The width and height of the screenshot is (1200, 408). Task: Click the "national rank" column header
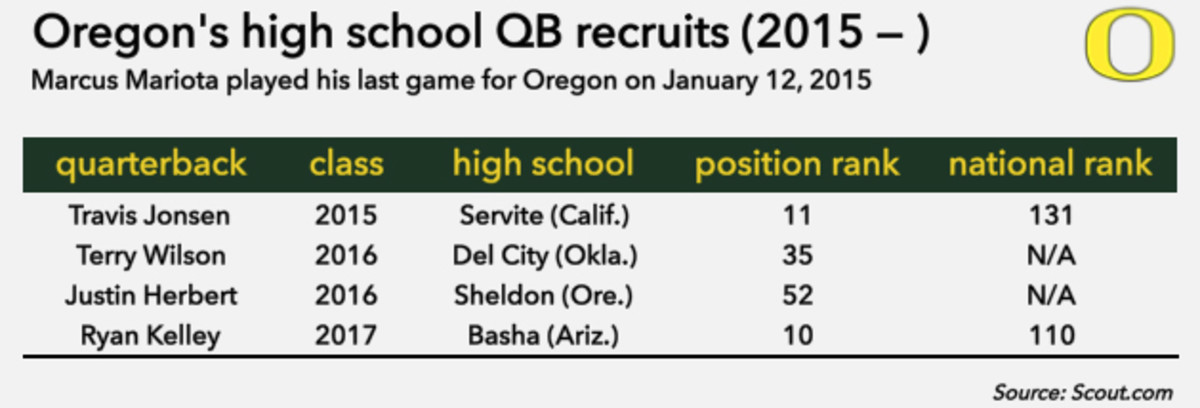(x=1050, y=163)
